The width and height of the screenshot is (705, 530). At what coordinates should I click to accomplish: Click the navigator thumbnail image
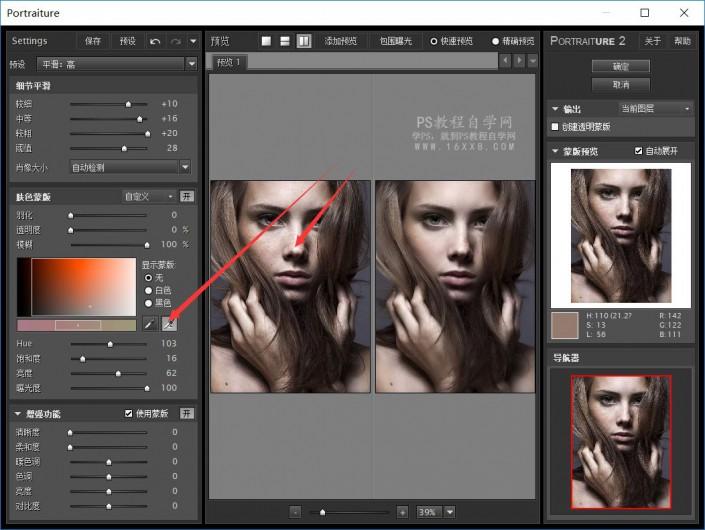[619, 441]
